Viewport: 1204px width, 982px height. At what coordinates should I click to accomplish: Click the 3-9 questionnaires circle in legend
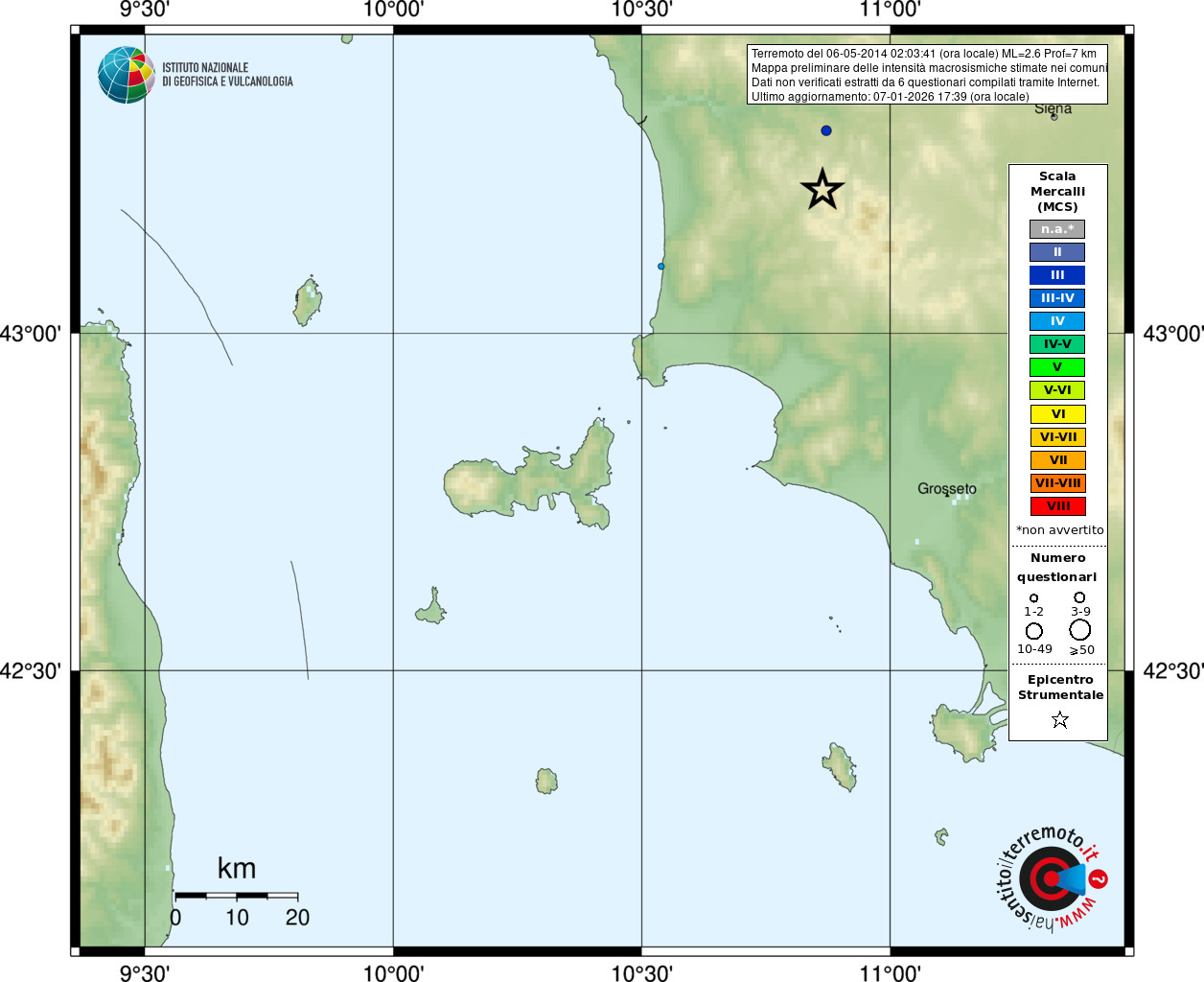(1079, 597)
